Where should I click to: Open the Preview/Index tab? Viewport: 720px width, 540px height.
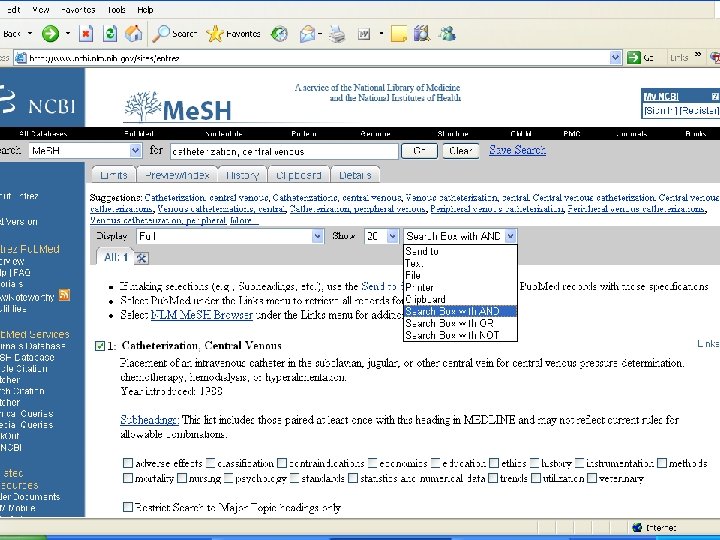point(177,175)
